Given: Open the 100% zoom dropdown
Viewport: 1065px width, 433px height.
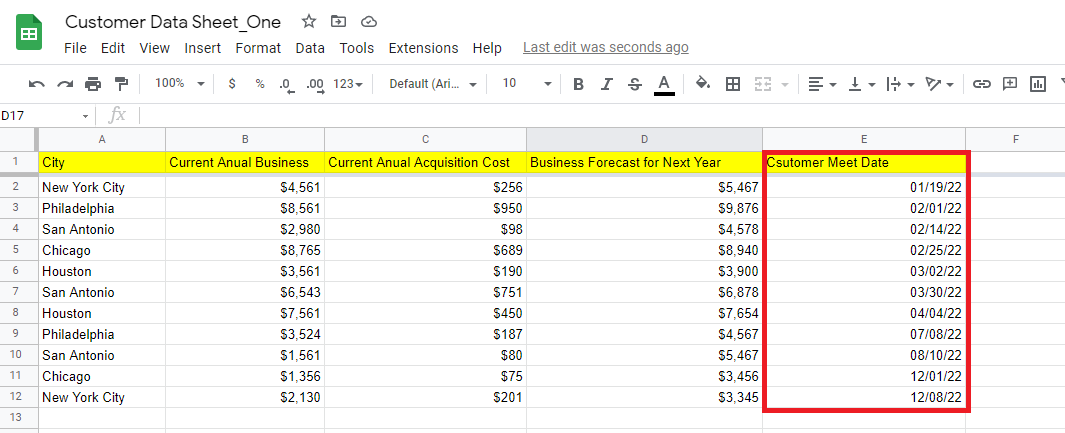Looking at the screenshot, I should click(x=180, y=84).
